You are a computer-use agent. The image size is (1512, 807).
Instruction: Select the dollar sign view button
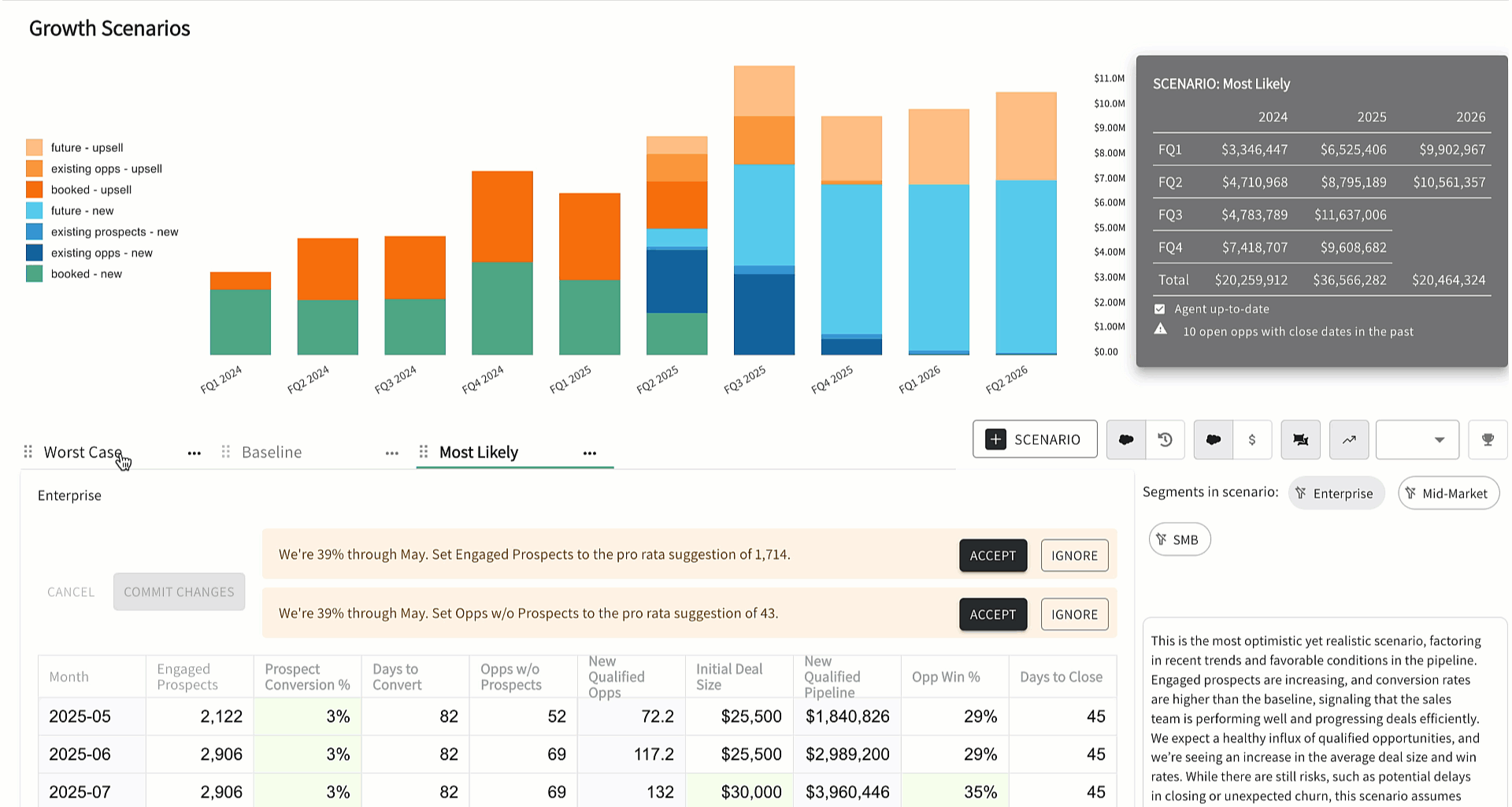click(1252, 439)
